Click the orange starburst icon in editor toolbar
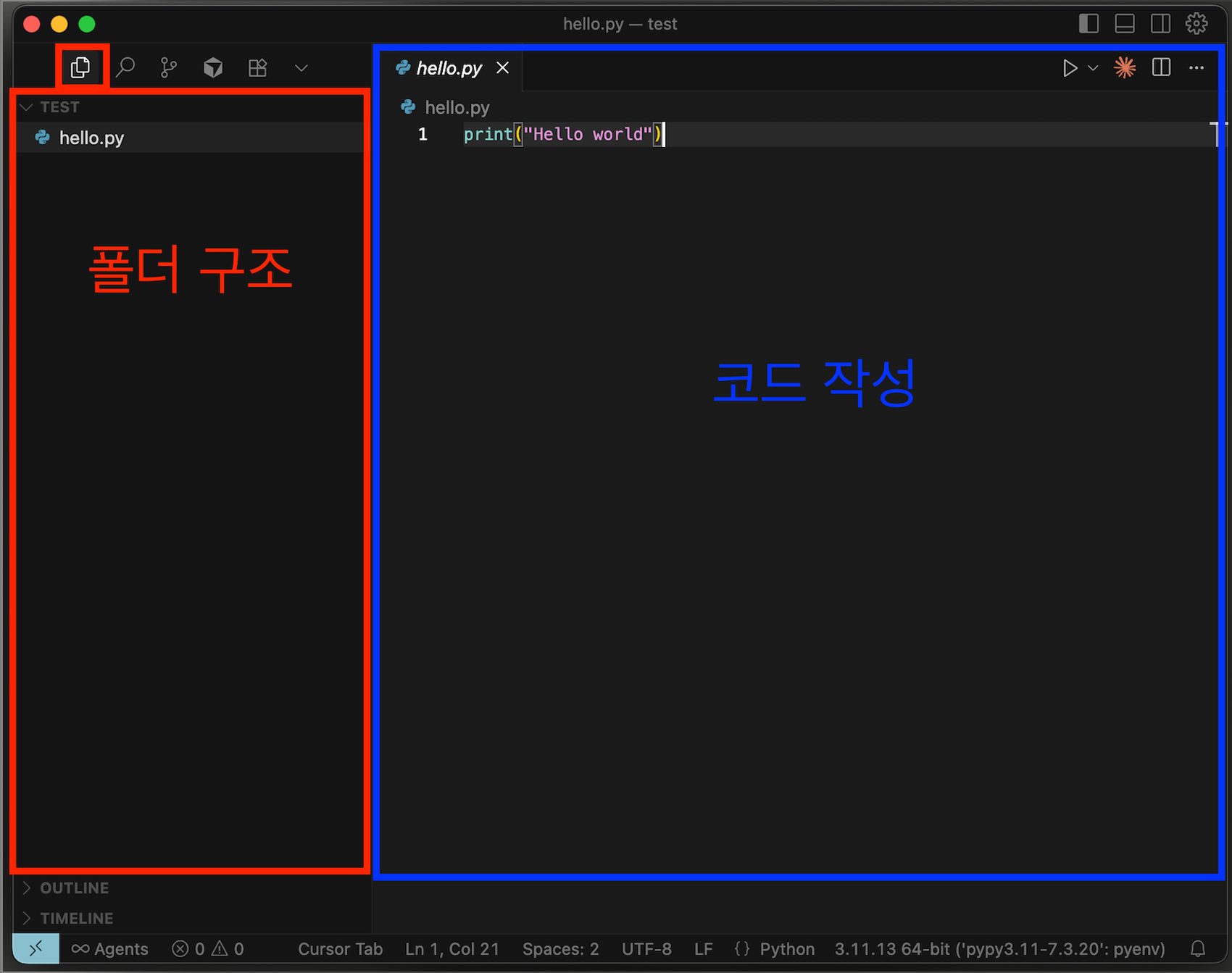The width and height of the screenshot is (1232, 973). 1125,67
